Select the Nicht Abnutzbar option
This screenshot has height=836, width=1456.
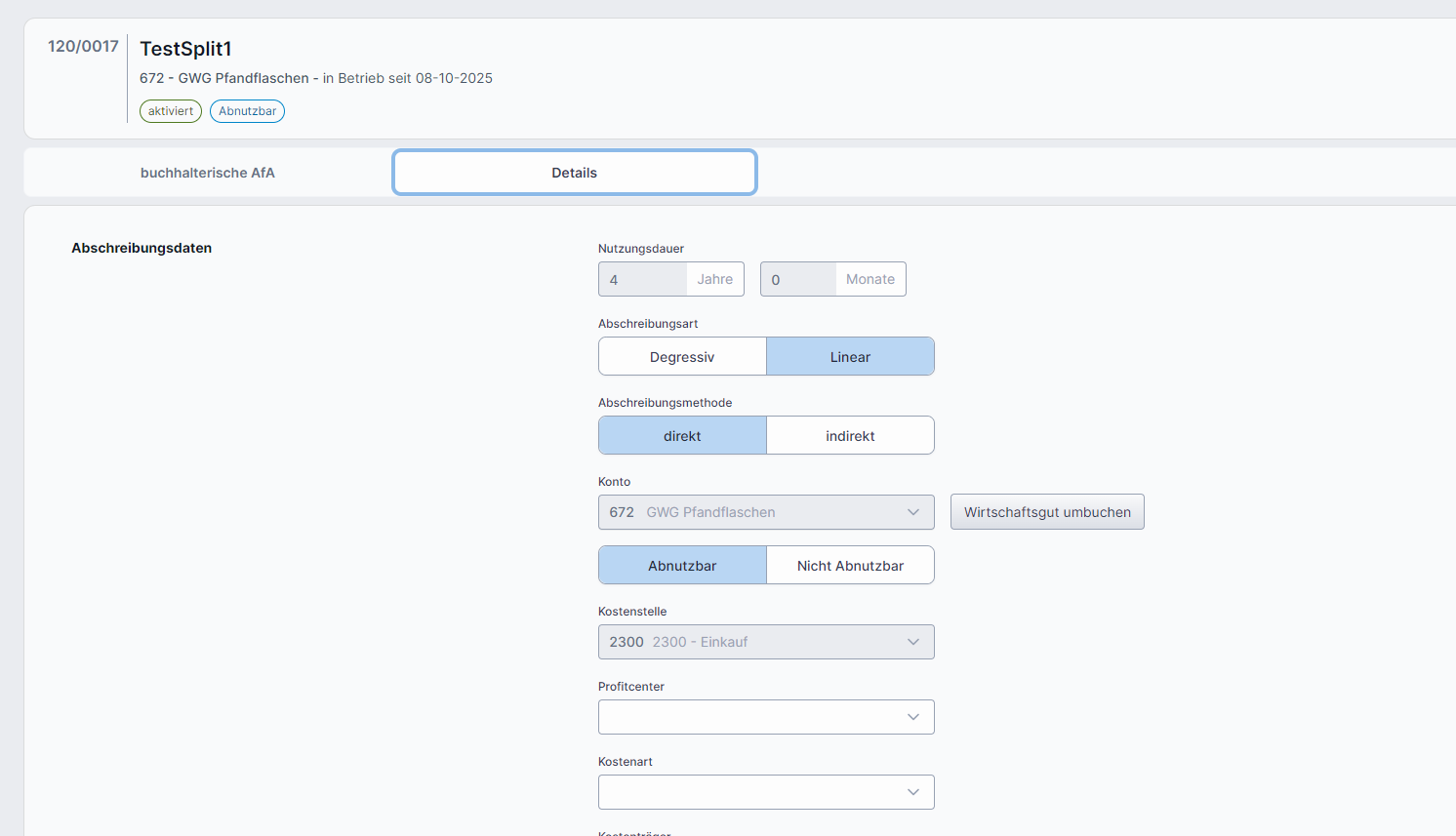[x=850, y=566]
